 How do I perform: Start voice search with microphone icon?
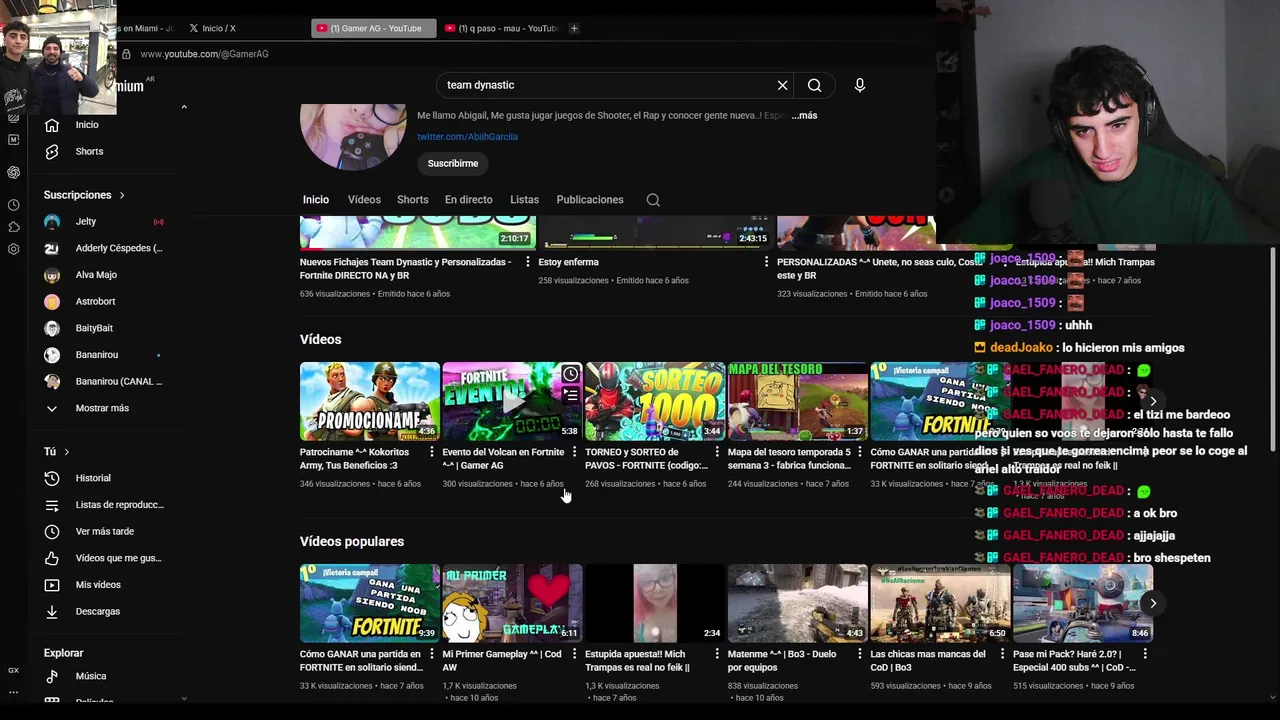[x=859, y=85]
